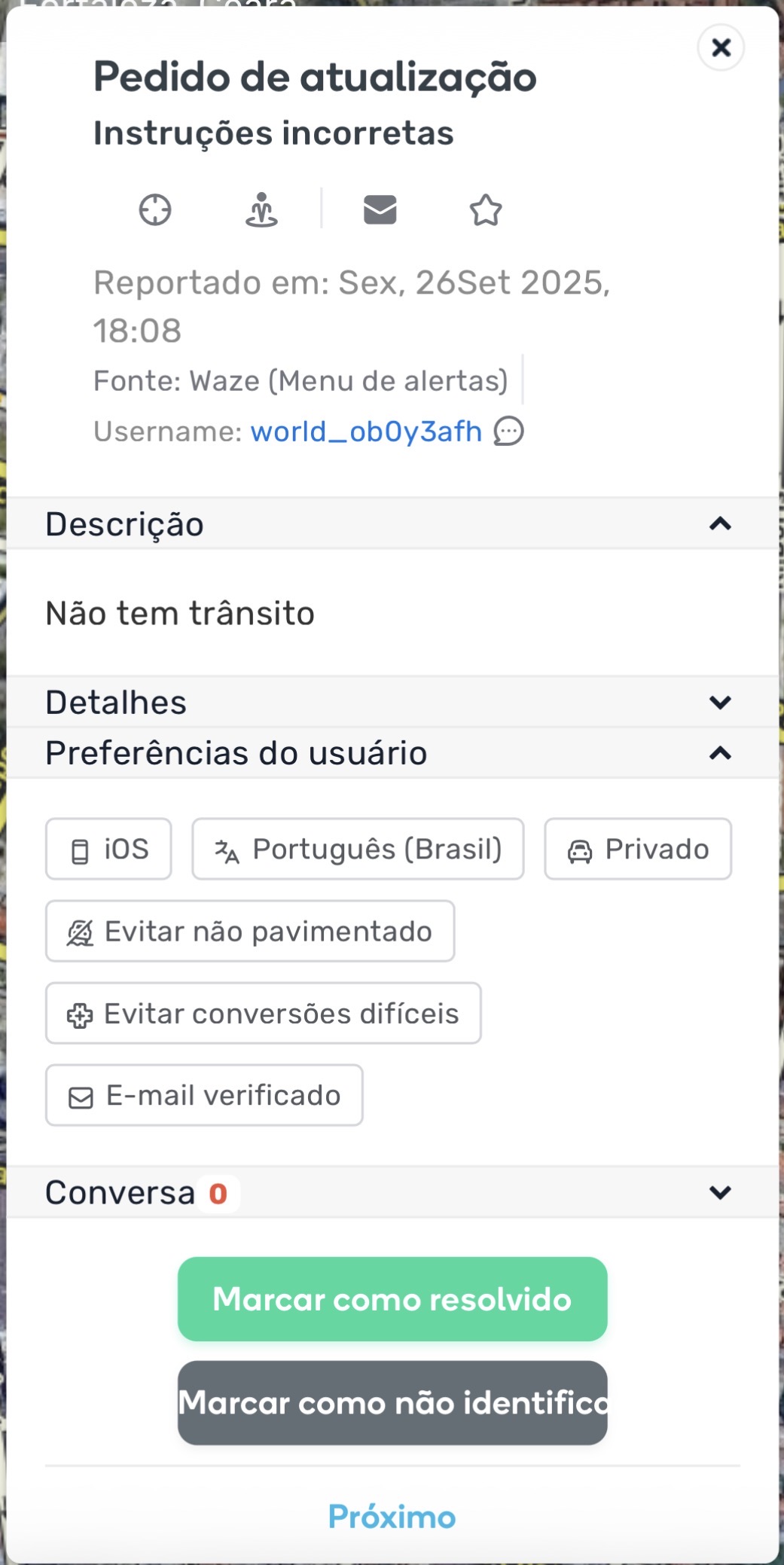Image resolution: width=784 pixels, height=1565 pixels.
Task: Collapse Preferências do usuário section
Action: [x=720, y=753]
